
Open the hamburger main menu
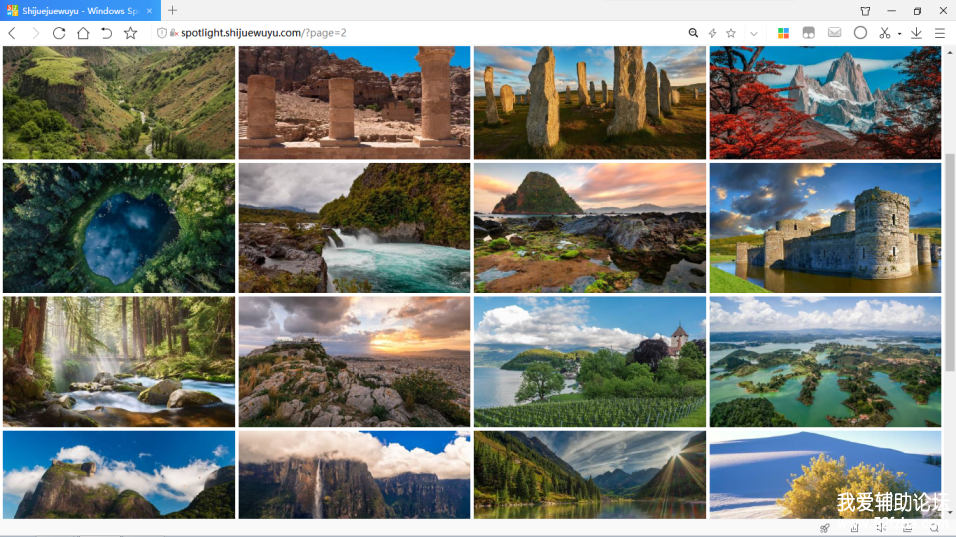coord(940,33)
